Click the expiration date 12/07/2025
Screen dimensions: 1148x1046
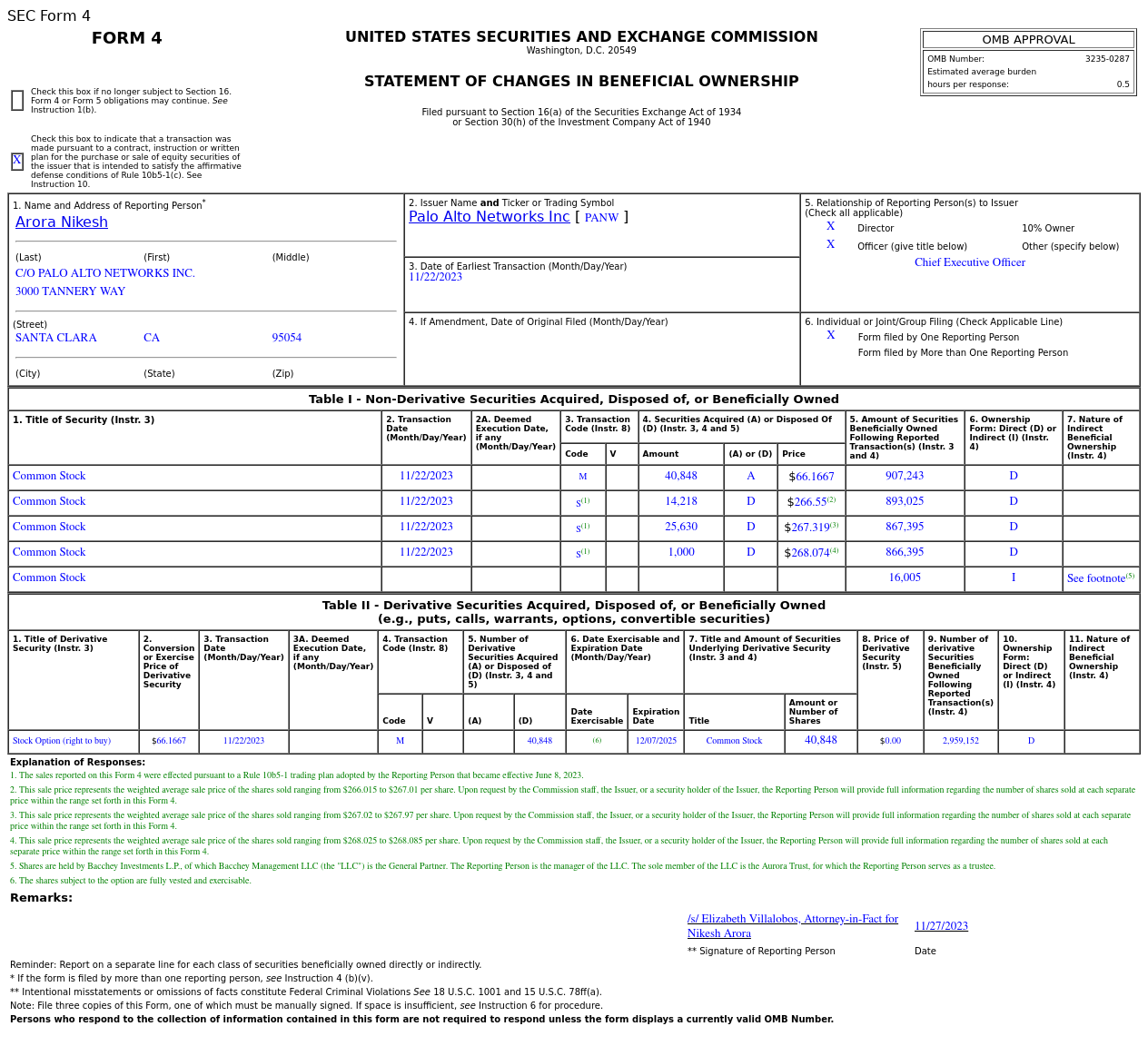(656, 741)
